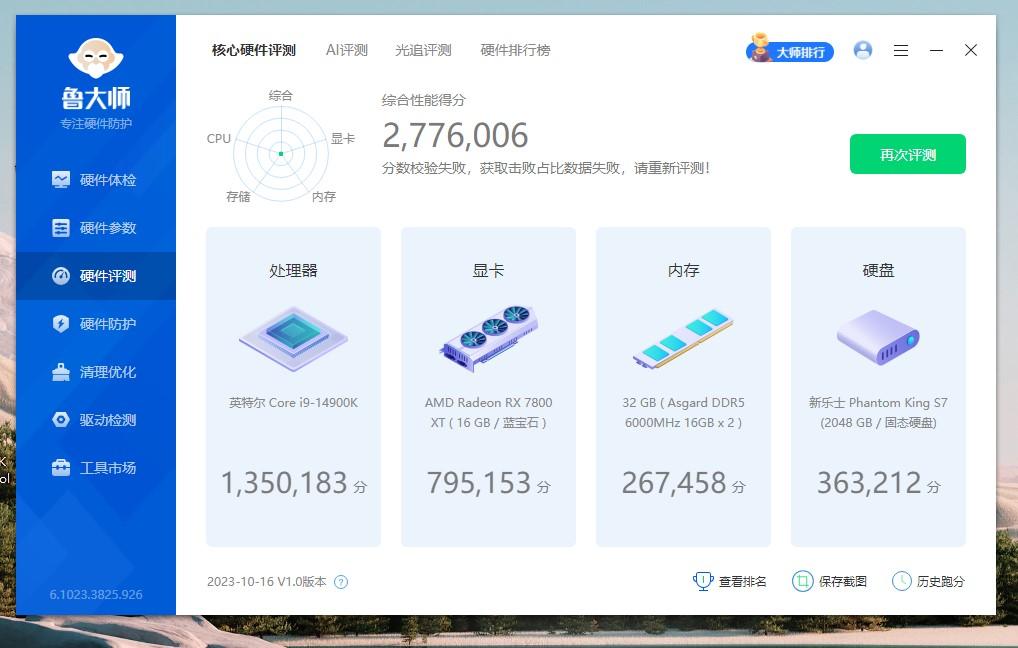Click the 处理器 card title
The image size is (1018, 648).
tap(293, 270)
